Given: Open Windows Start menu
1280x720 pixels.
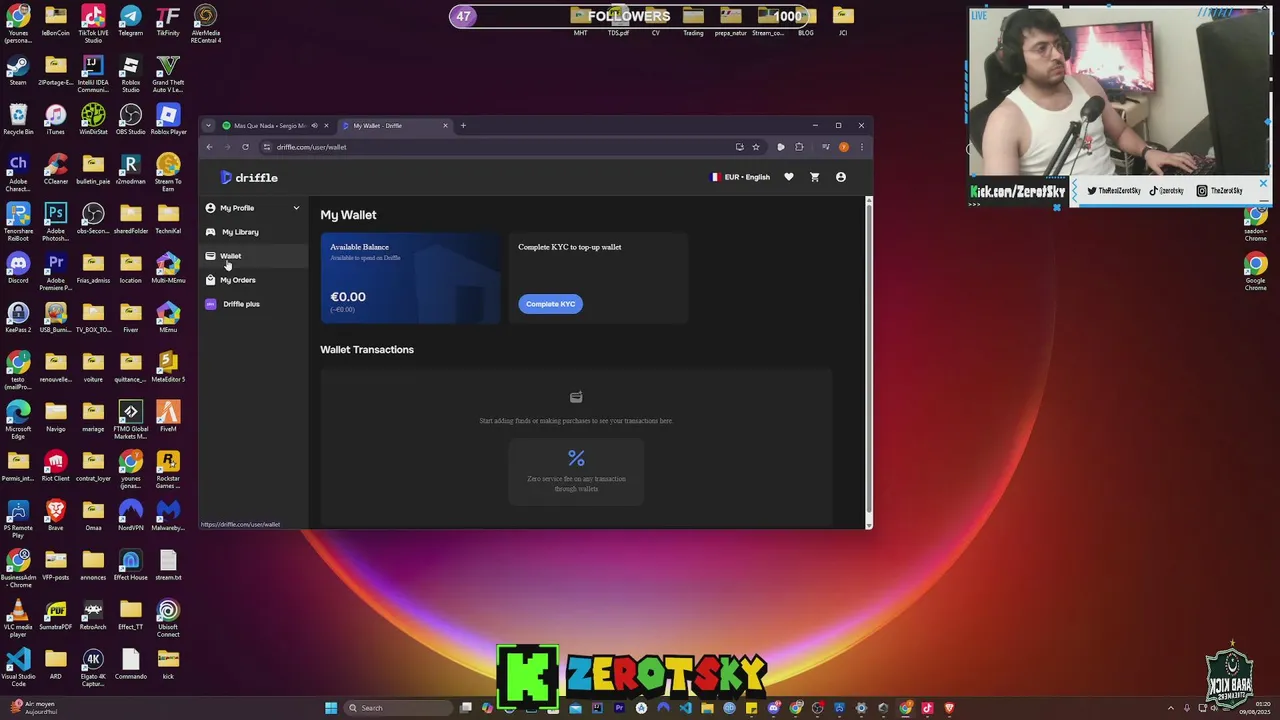Looking at the screenshot, I should pos(331,708).
